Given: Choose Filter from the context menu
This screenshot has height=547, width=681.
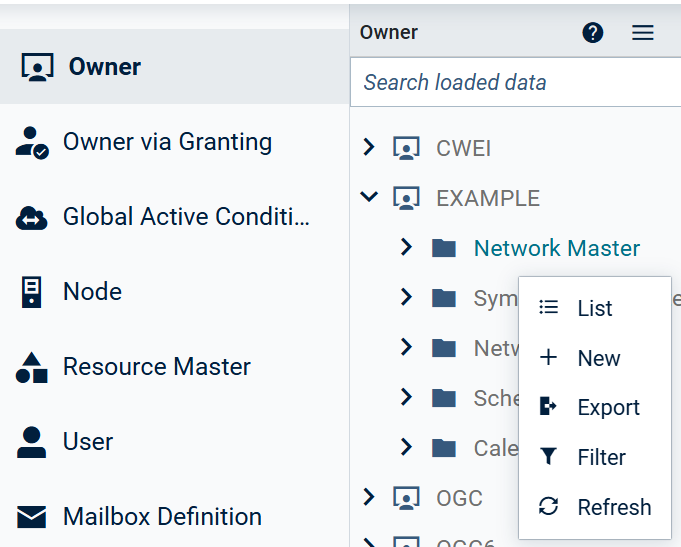Looking at the screenshot, I should click(595, 457).
